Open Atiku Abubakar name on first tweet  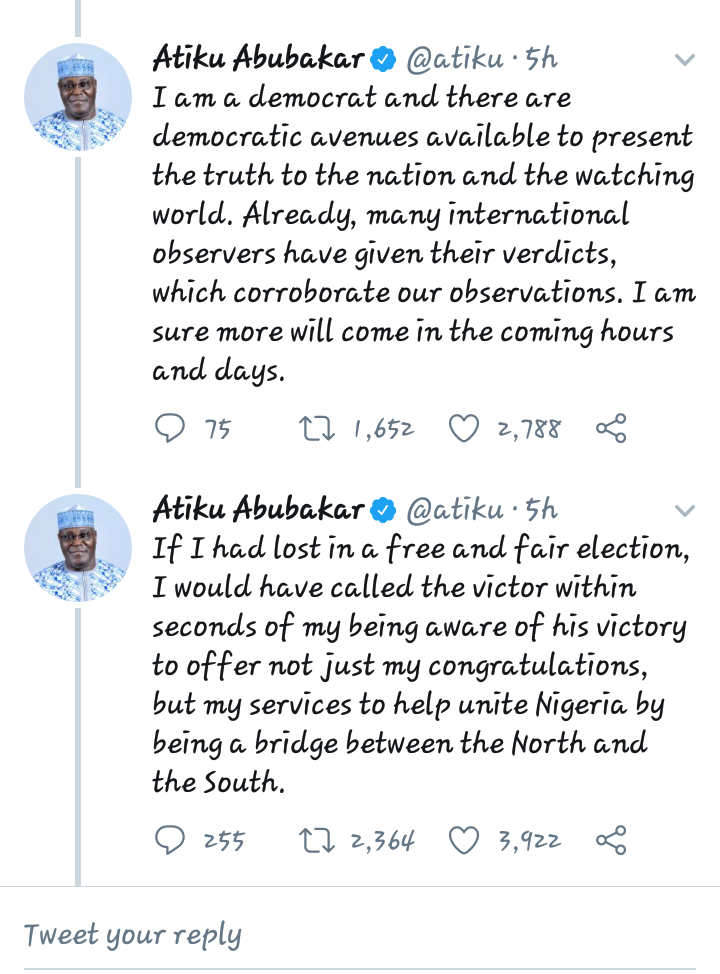(x=258, y=59)
